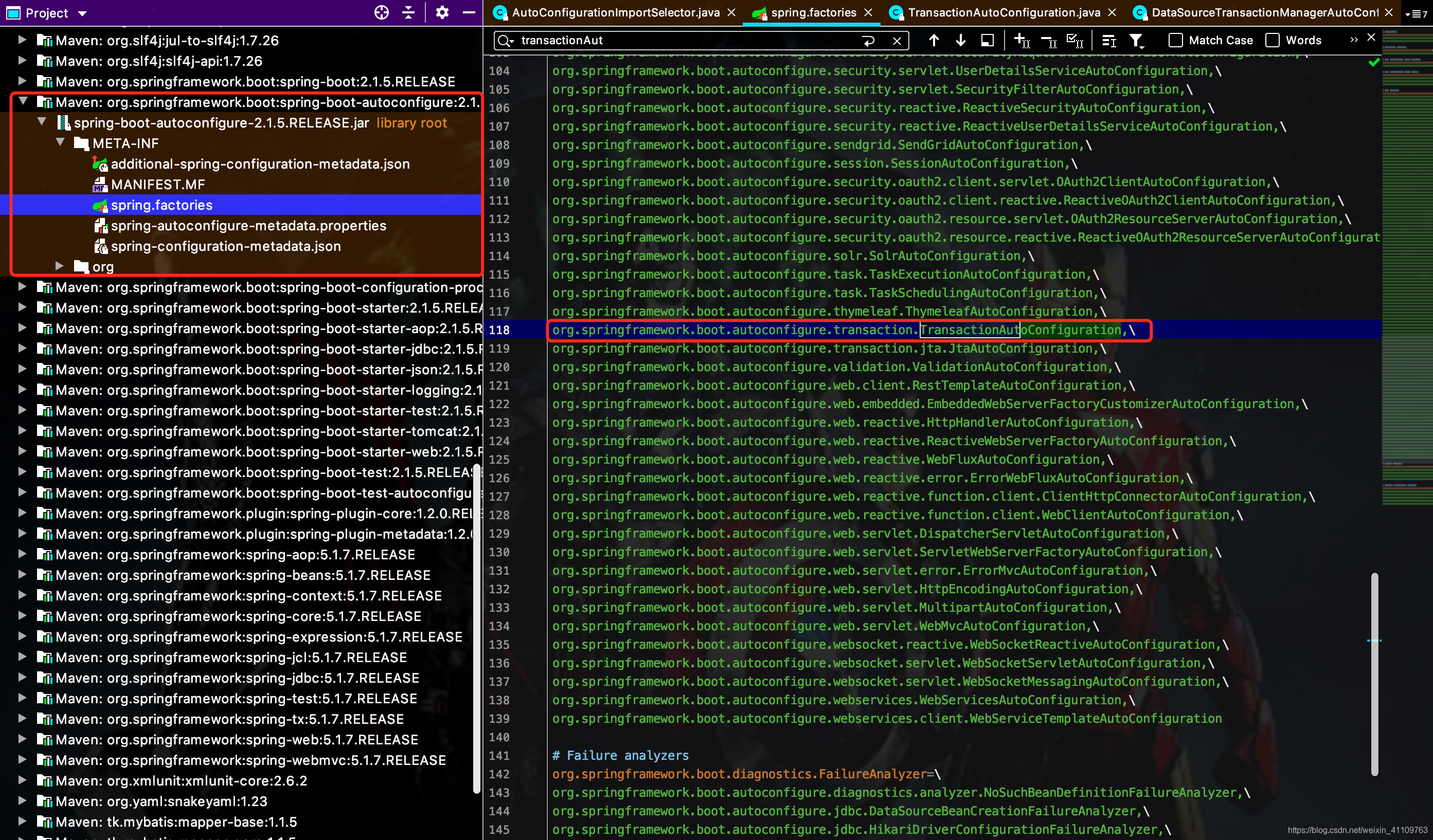Collapse the spring-boot-autoconfigure Maven library
The image size is (1433, 840).
[23, 102]
